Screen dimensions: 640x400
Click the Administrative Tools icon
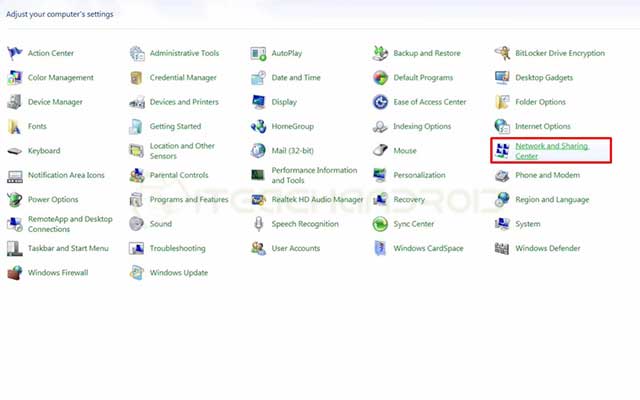(137, 53)
